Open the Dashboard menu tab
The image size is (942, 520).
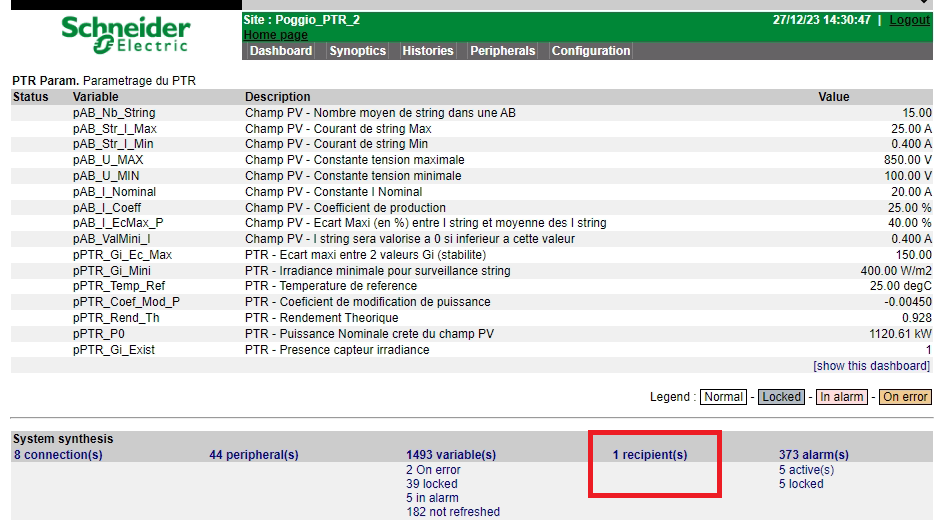pos(281,51)
